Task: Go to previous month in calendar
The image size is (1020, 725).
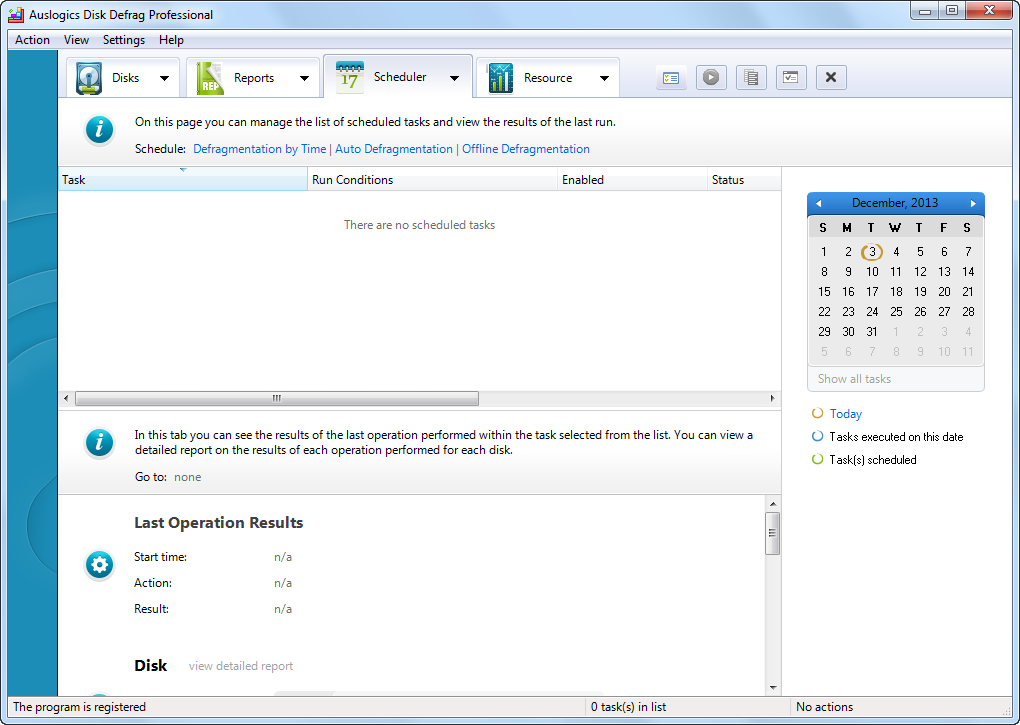Action: [818, 204]
